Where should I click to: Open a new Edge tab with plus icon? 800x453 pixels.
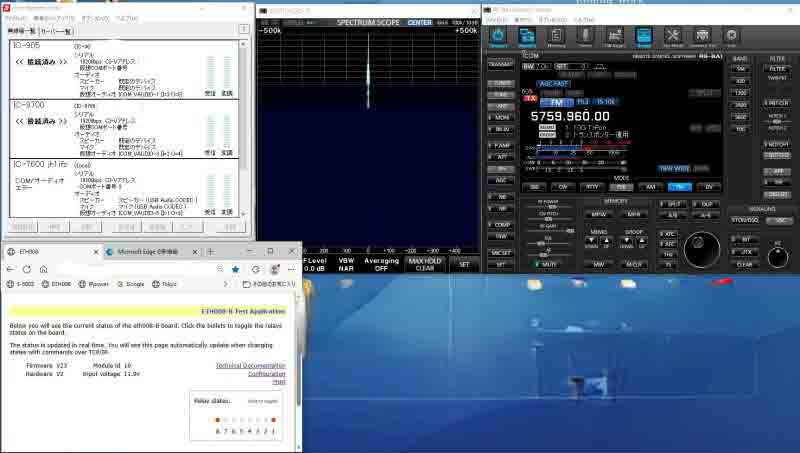[x=211, y=251]
